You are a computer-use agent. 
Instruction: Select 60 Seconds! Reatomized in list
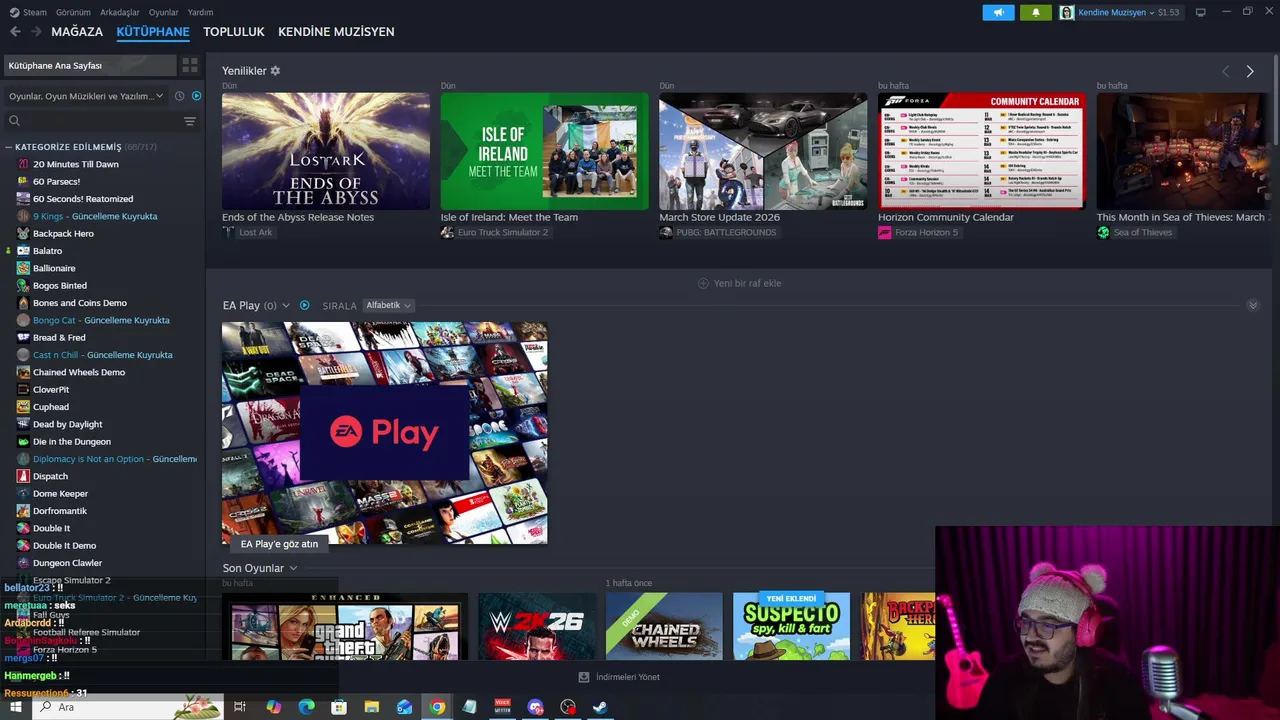[83, 199]
